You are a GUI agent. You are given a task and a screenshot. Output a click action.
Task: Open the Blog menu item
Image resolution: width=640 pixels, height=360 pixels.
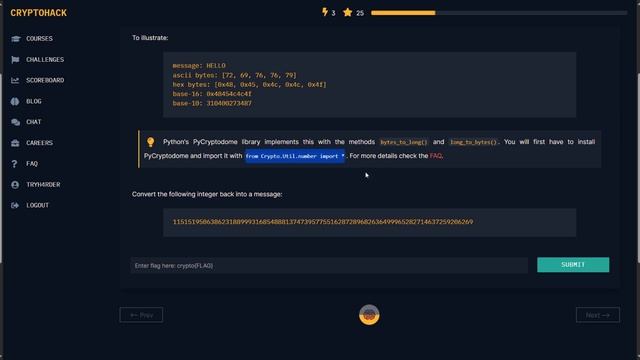[34, 101]
